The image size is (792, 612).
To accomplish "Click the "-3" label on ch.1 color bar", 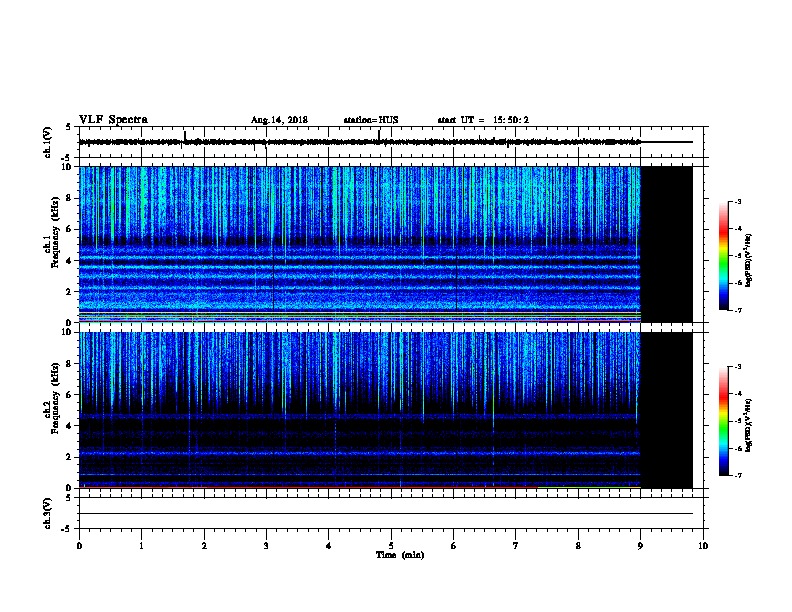I will pyautogui.click(x=737, y=202).
